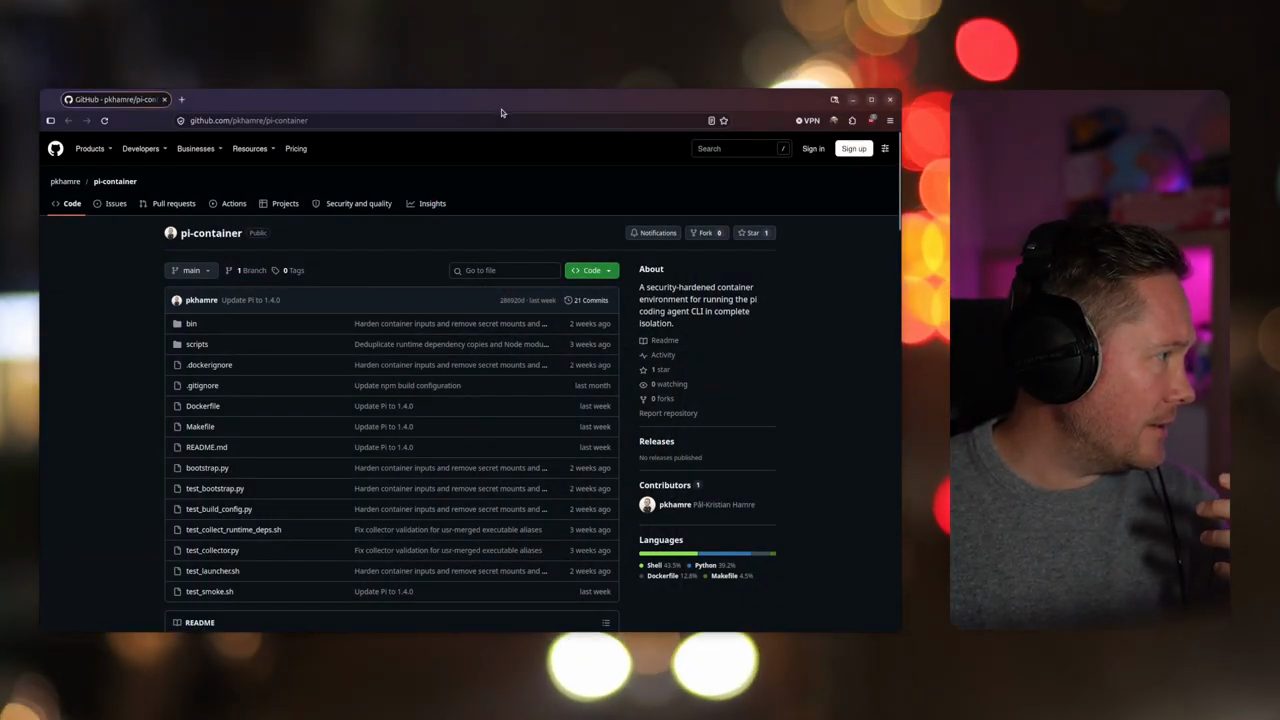Open the reader view icon in address bar

click(x=711, y=120)
